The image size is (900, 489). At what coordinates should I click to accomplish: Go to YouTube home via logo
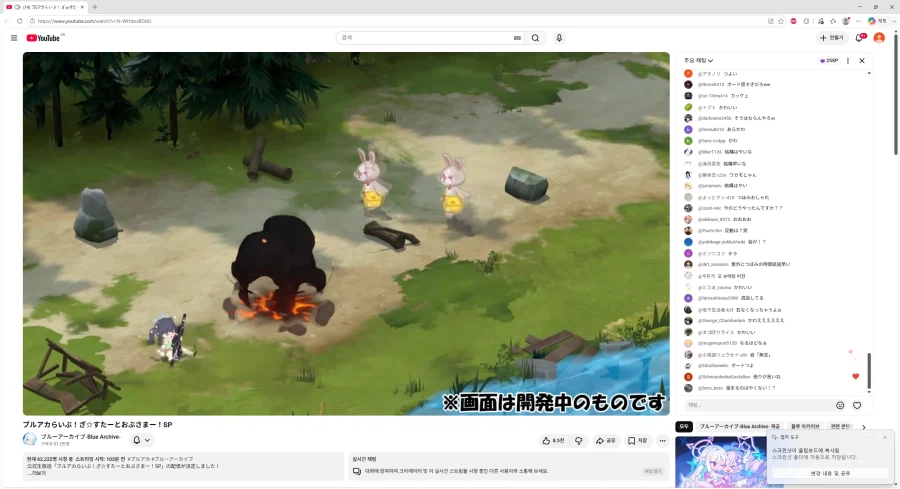click(43, 38)
